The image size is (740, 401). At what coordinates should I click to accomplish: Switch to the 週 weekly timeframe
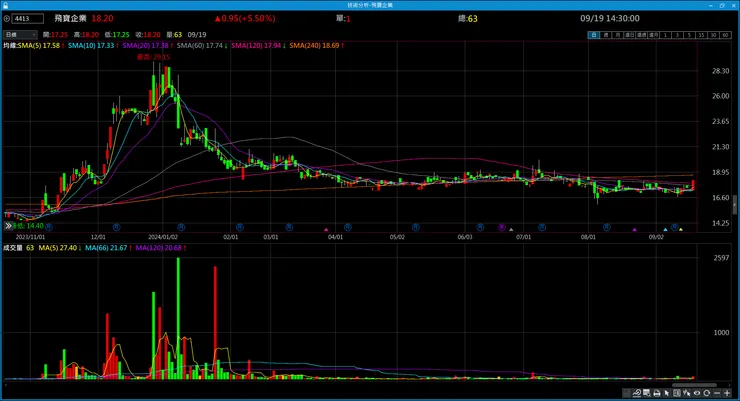coord(606,35)
